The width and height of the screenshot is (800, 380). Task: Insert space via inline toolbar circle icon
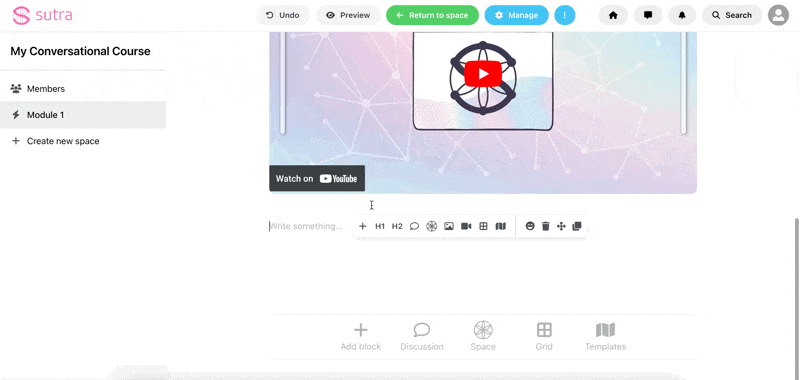tap(432, 226)
